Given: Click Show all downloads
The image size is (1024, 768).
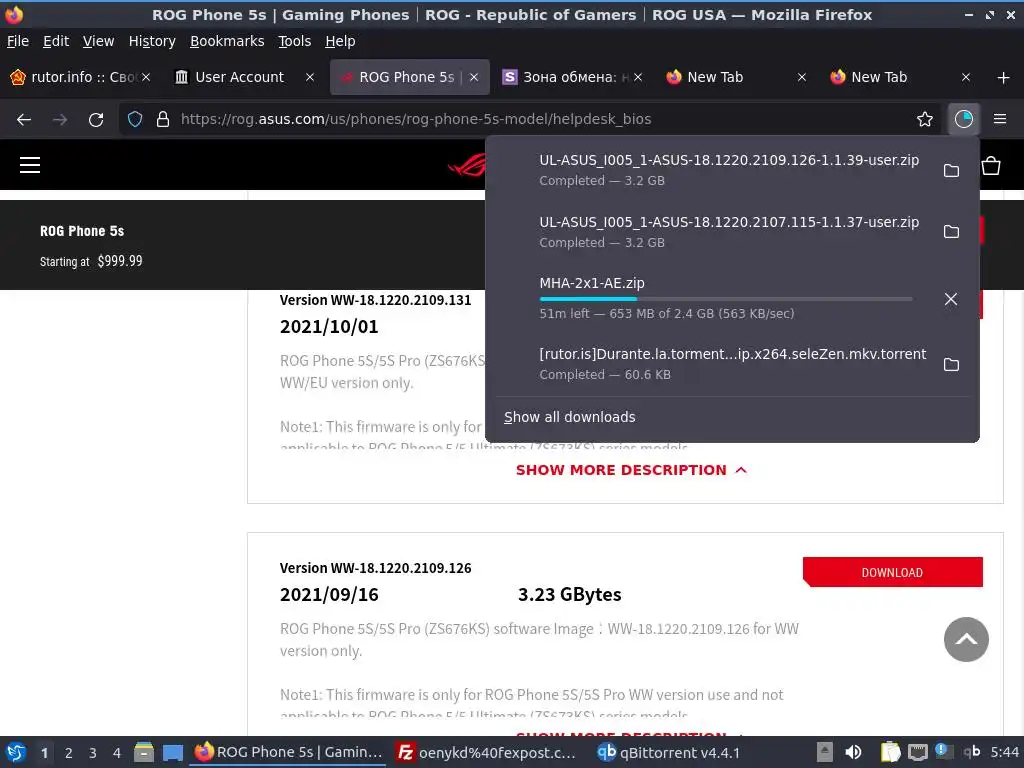Looking at the screenshot, I should coord(569,417).
